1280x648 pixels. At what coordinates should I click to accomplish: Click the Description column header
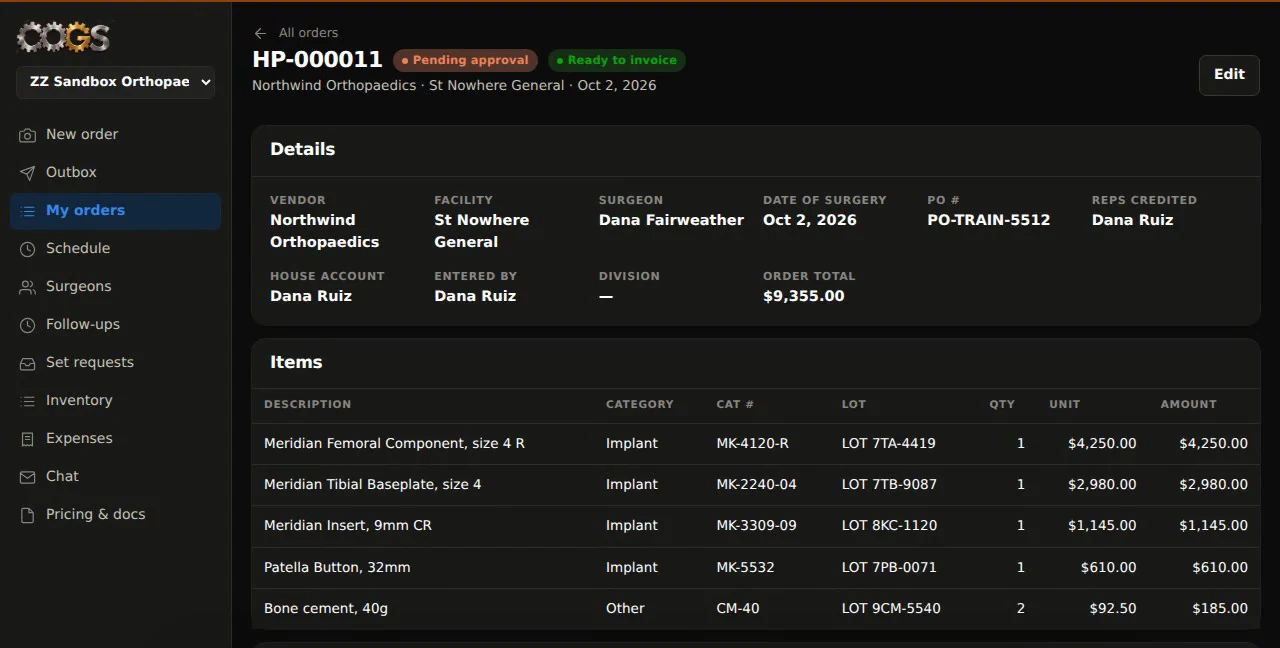308,404
